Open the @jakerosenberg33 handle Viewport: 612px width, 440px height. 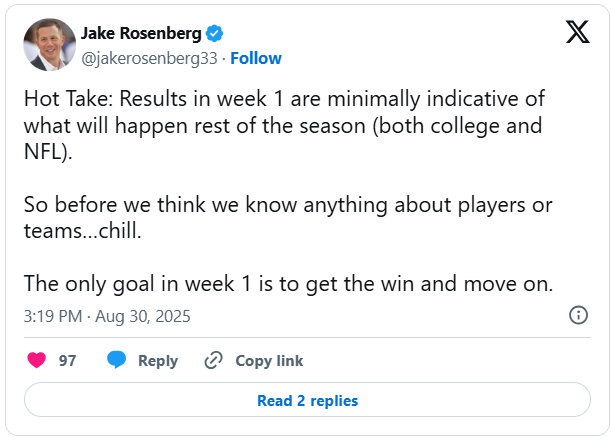coord(149,58)
